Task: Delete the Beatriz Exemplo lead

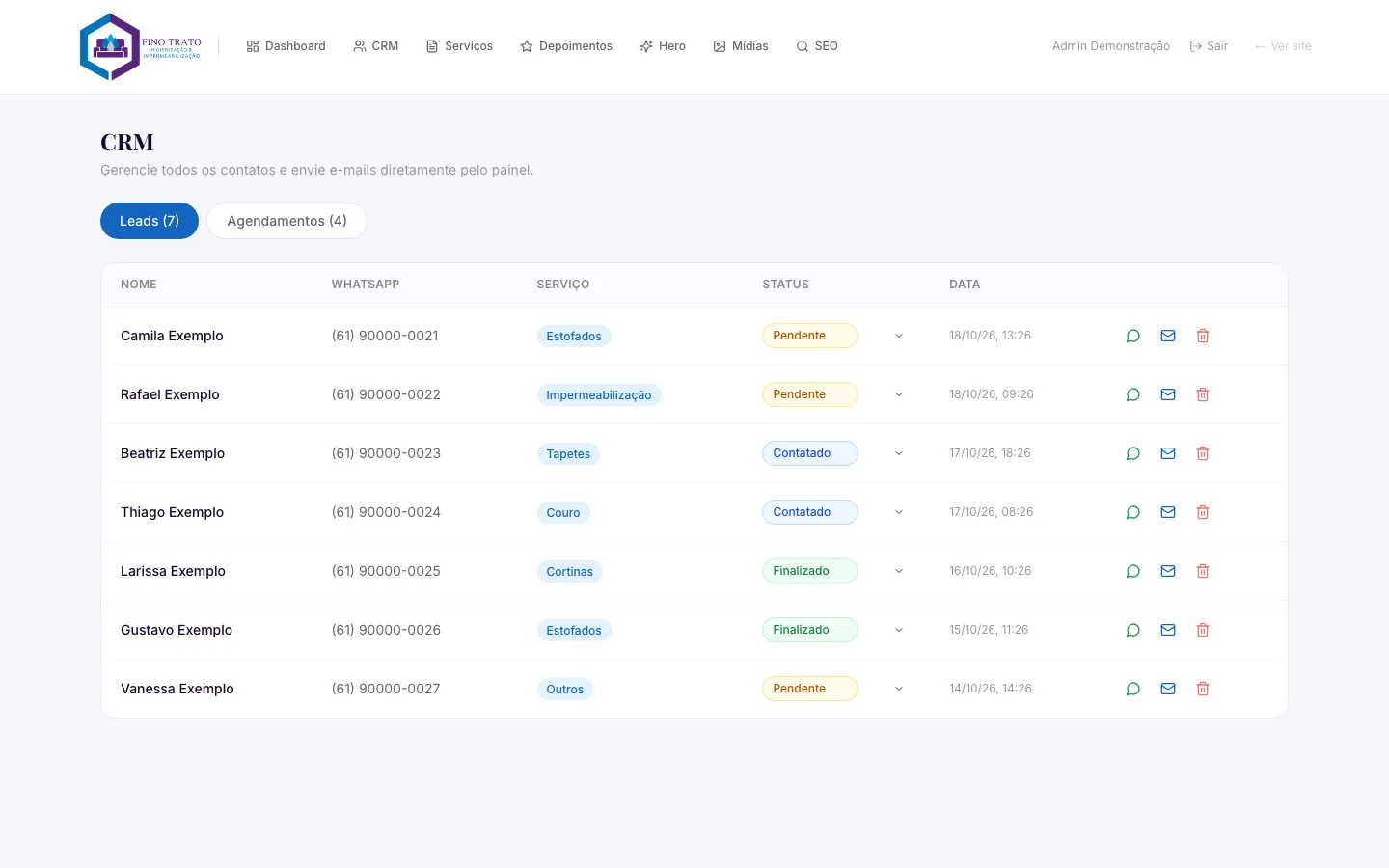Action: pyautogui.click(x=1203, y=453)
